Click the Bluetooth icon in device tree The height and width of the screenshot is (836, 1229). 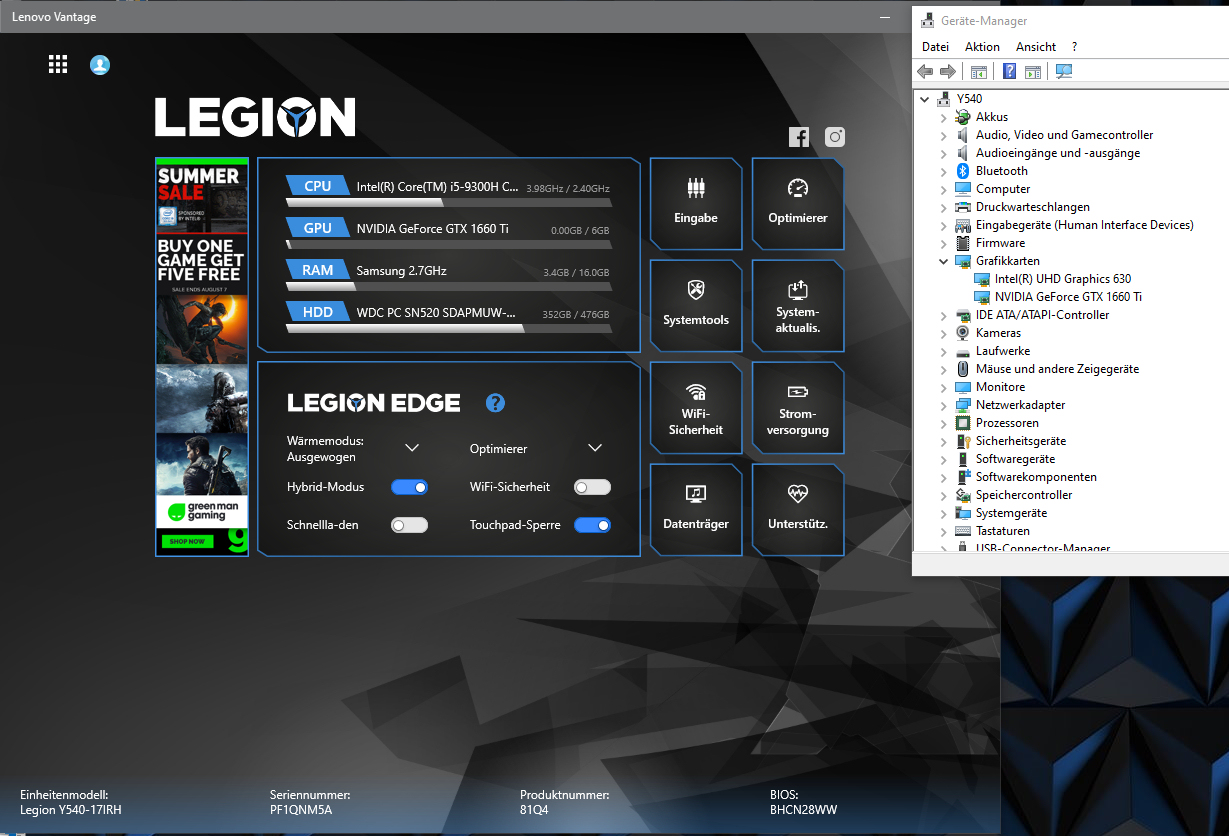(963, 171)
